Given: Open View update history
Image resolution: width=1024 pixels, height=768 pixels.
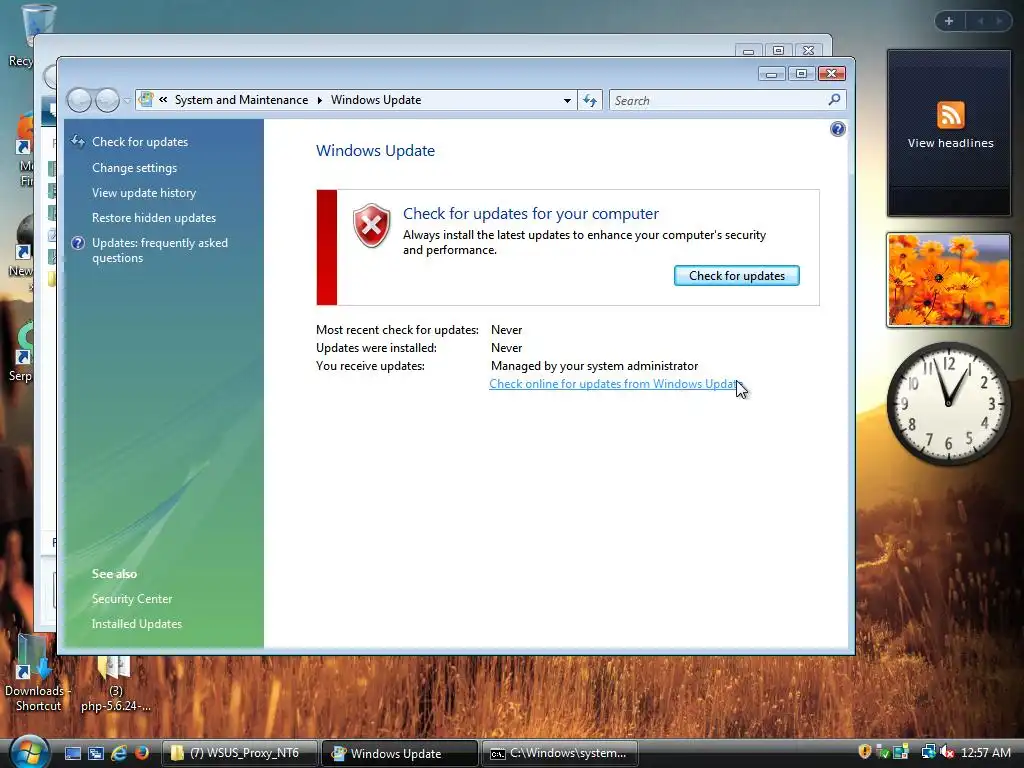Looking at the screenshot, I should tap(144, 193).
